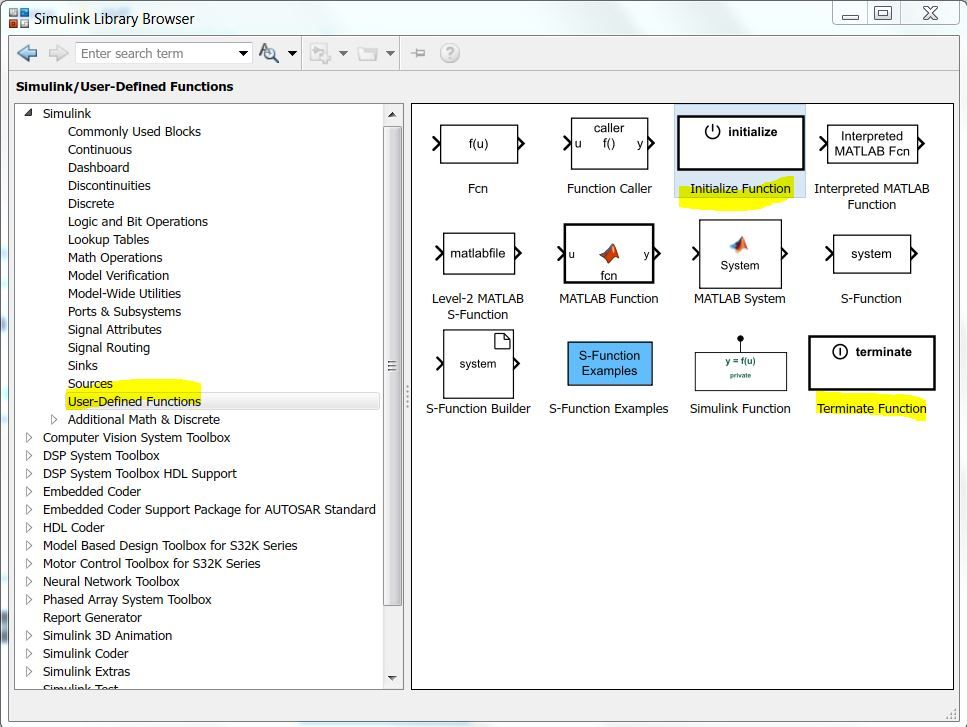
Task: Select the S-Function block
Action: pos(871,253)
